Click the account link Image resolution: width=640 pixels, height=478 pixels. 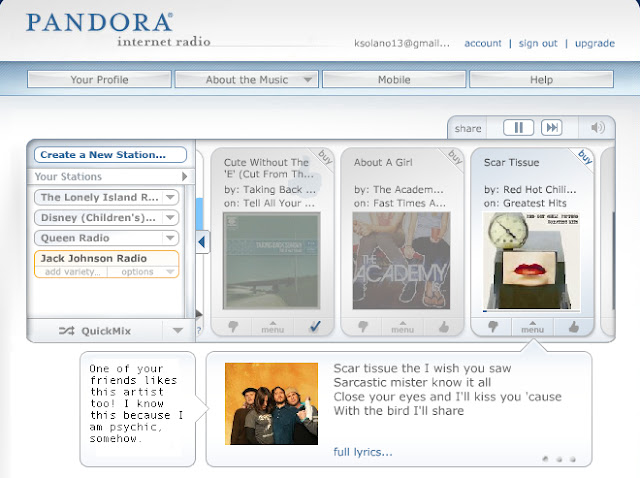coord(483,43)
